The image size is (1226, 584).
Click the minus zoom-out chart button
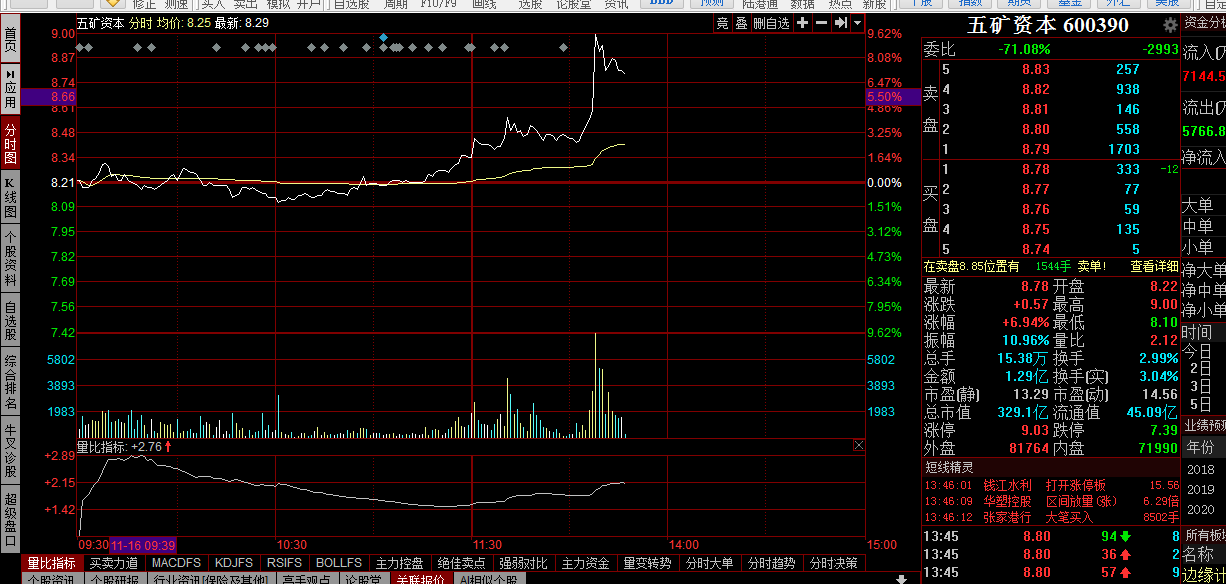click(x=821, y=23)
